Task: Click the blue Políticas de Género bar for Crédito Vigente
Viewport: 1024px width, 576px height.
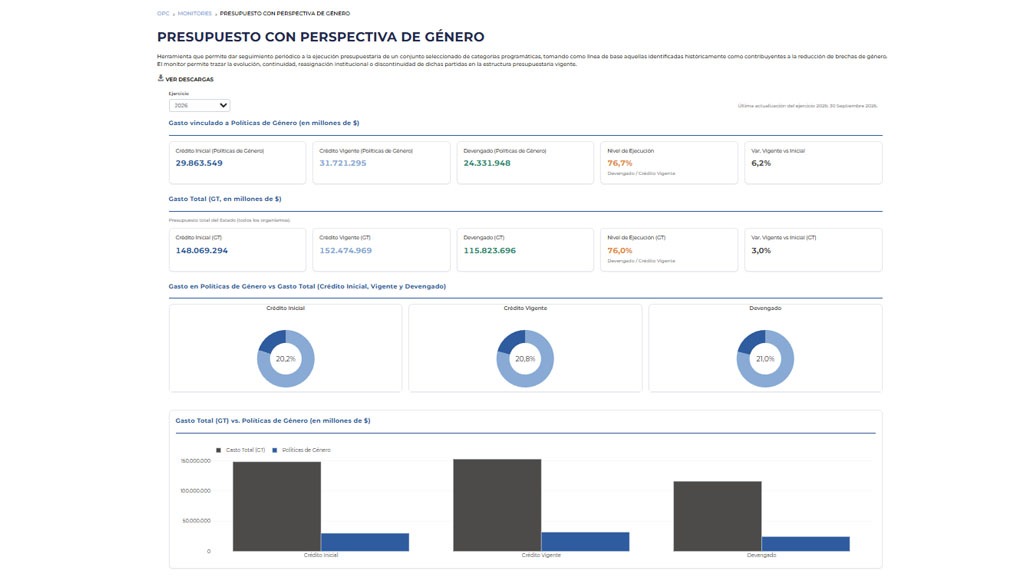Action: coord(585,541)
